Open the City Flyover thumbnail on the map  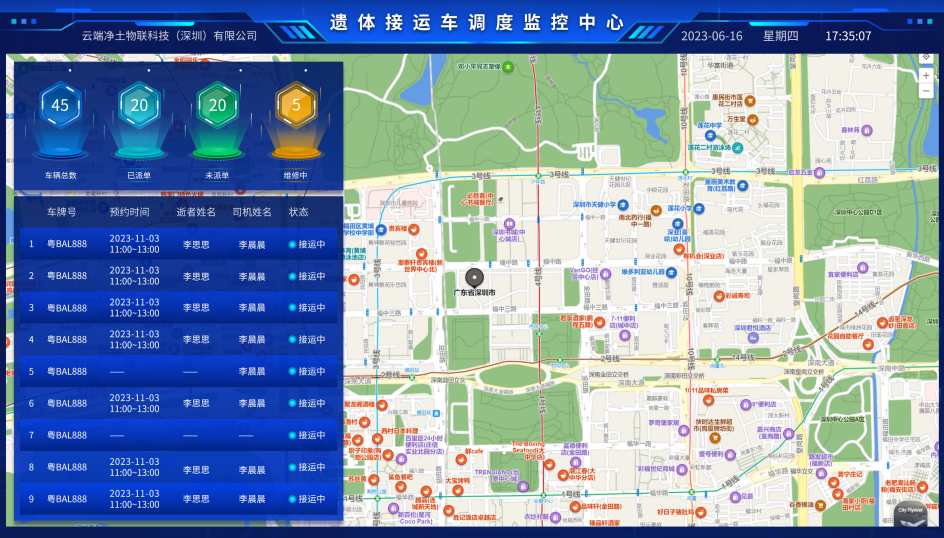point(911,512)
